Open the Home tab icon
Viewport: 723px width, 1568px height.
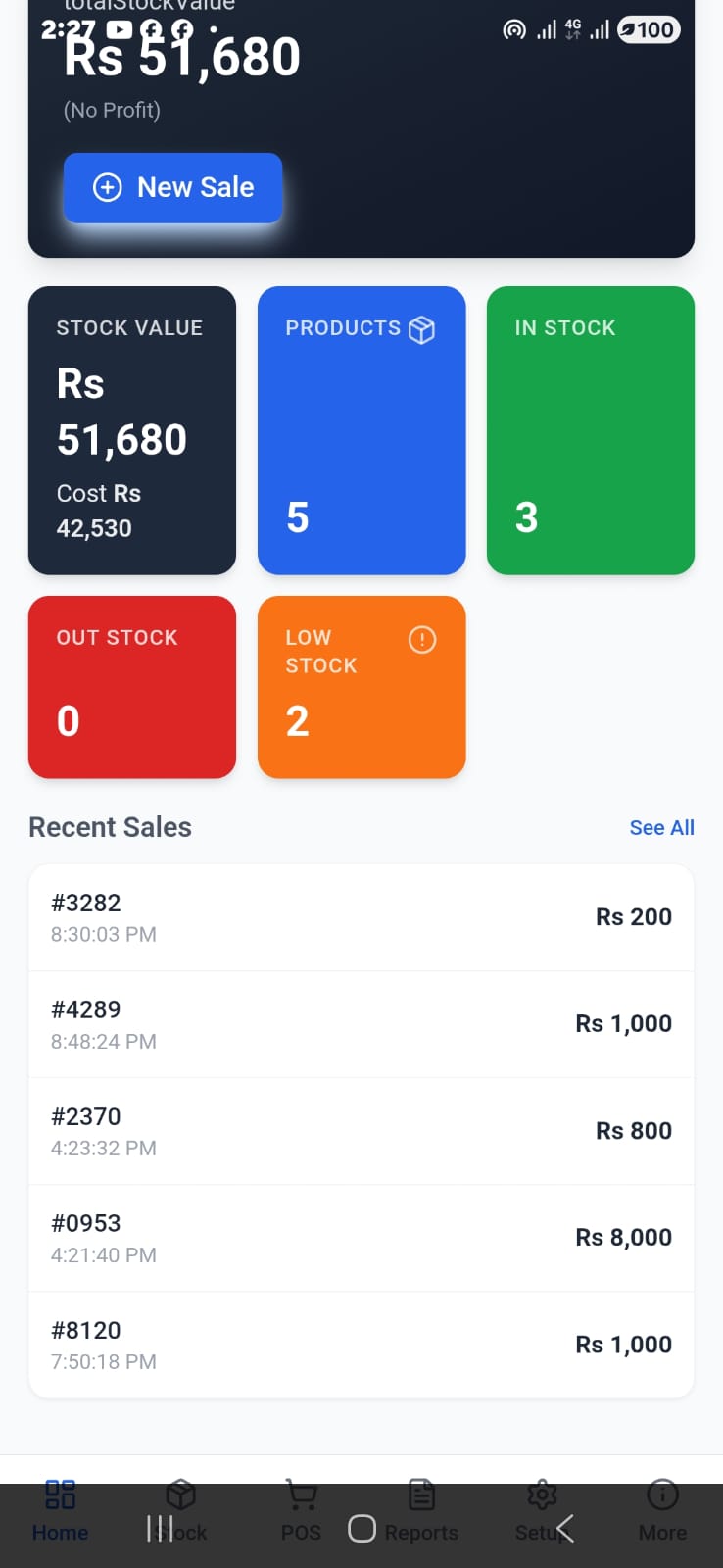[61, 1494]
